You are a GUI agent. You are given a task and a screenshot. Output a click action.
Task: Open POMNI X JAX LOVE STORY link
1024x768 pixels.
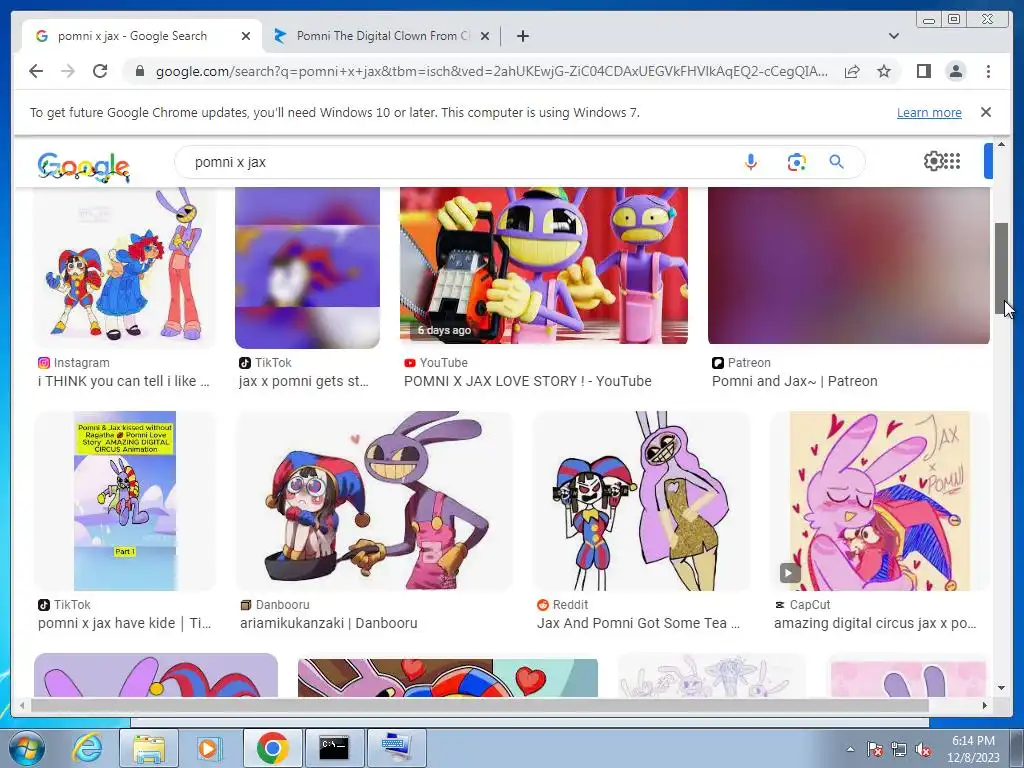click(528, 381)
